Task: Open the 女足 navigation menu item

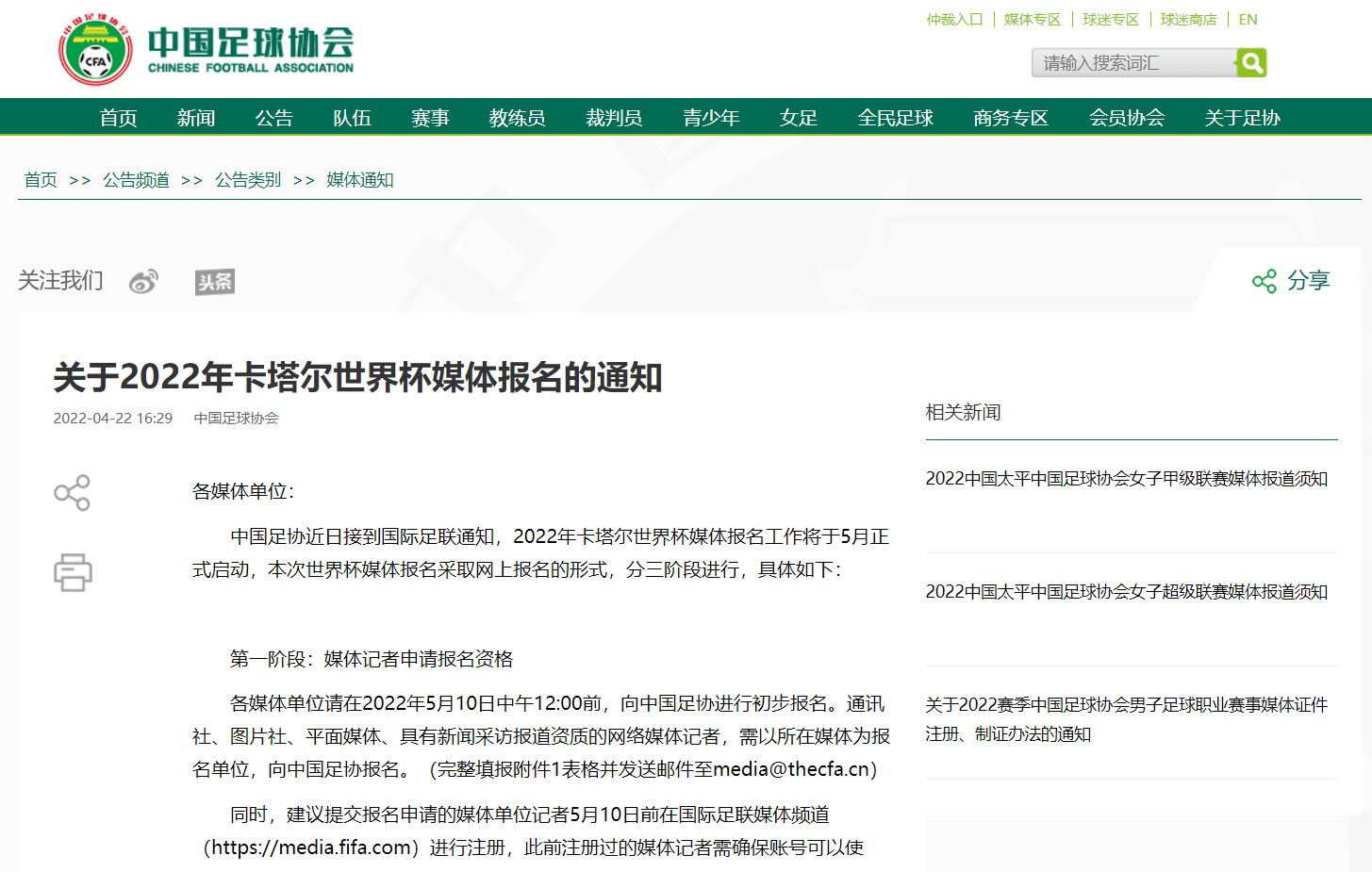Action: coord(799,118)
